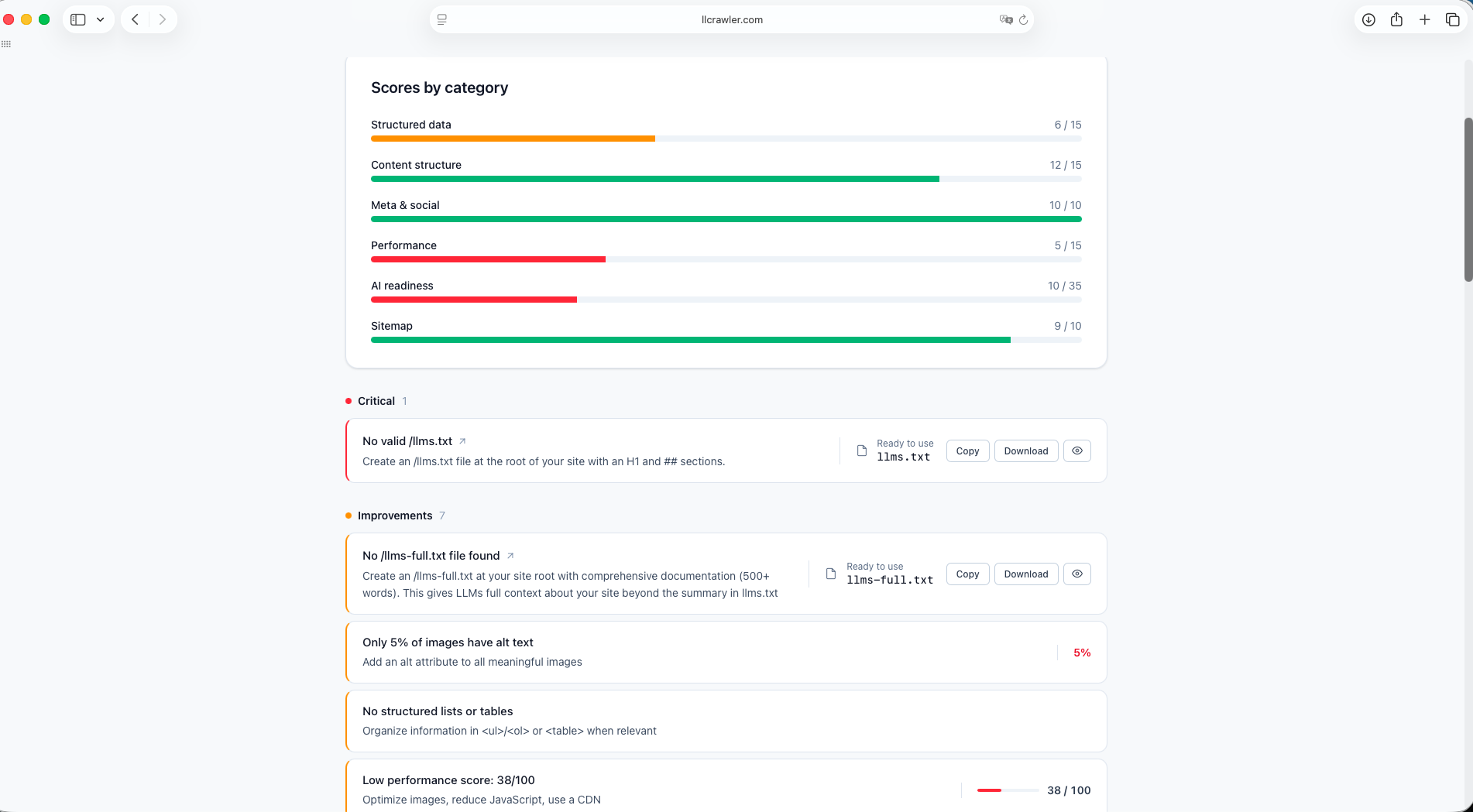The image size is (1473, 812).
Task: Preview llms.txt with the eye button
Action: click(x=1076, y=451)
